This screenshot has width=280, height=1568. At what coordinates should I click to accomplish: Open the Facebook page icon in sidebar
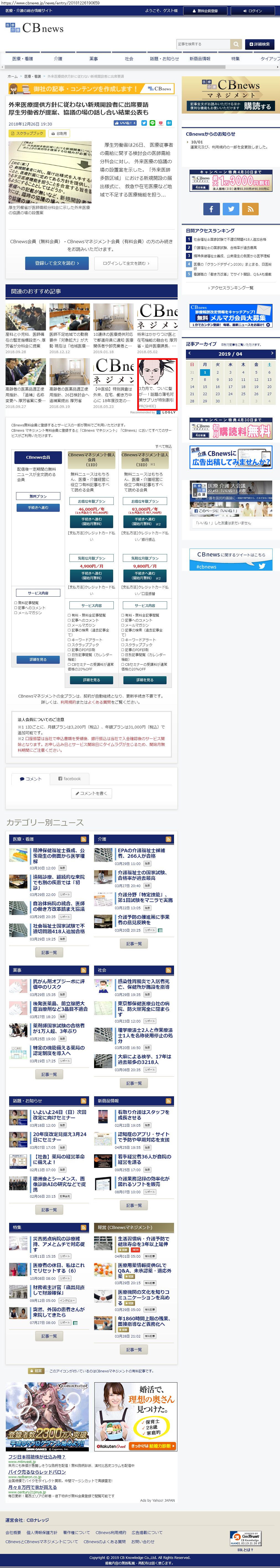pos(211,209)
